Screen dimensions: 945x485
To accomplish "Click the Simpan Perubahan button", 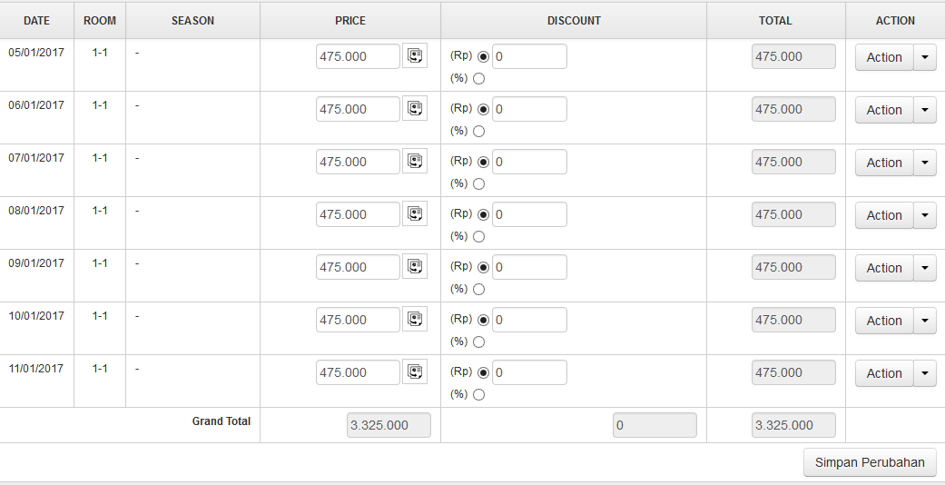I will coord(870,462).
